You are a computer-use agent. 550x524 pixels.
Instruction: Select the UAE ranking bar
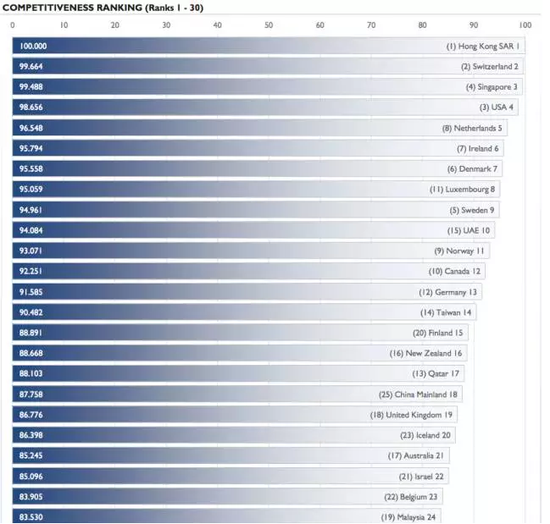(x=254, y=230)
